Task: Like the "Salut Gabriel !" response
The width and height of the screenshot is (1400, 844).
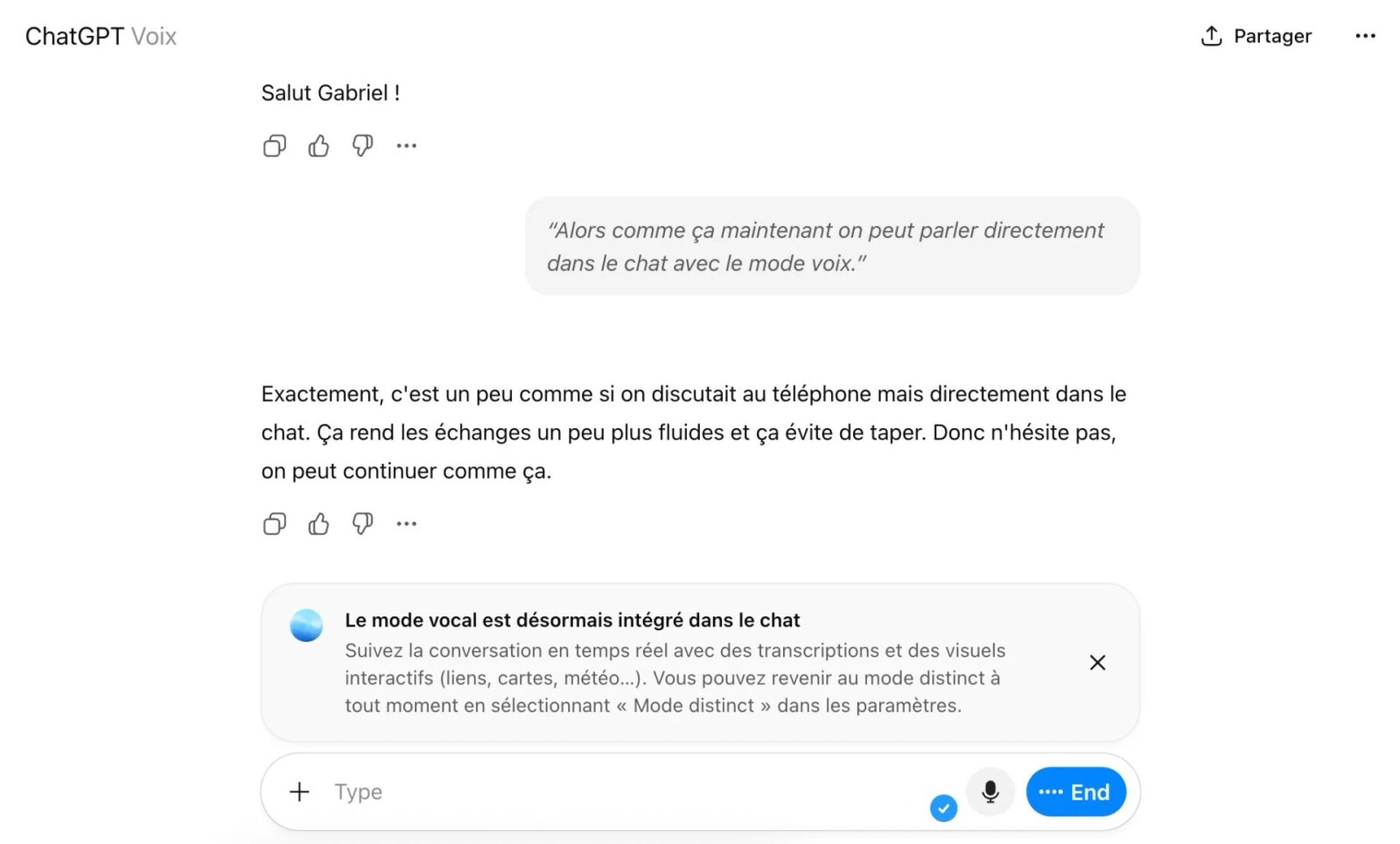Action: click(318, 146)
